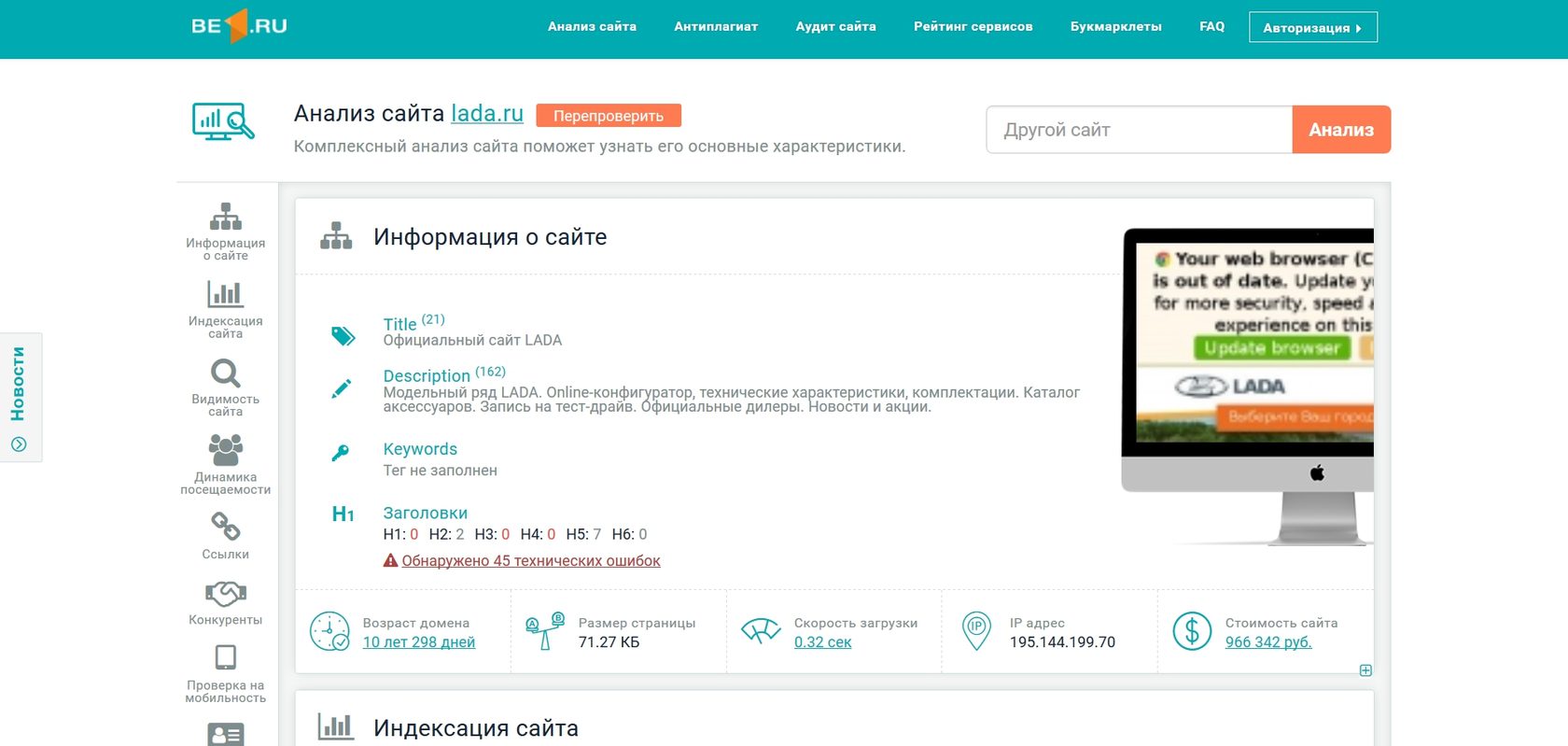Open Проверка на мобильность tablet icon

[x=226, y=657]
